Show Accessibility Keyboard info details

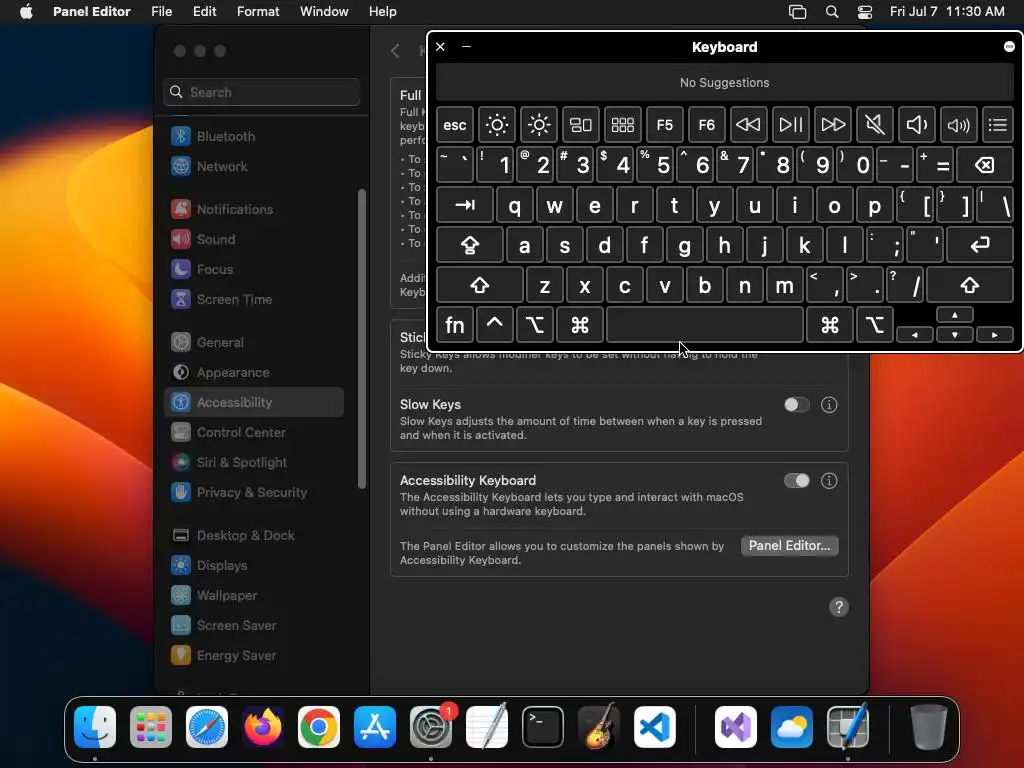click(829, 481)
